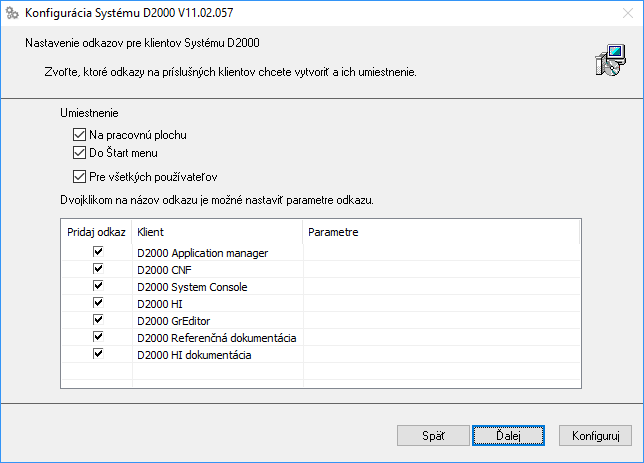Select the D2000 GrEditor client name

174,321
